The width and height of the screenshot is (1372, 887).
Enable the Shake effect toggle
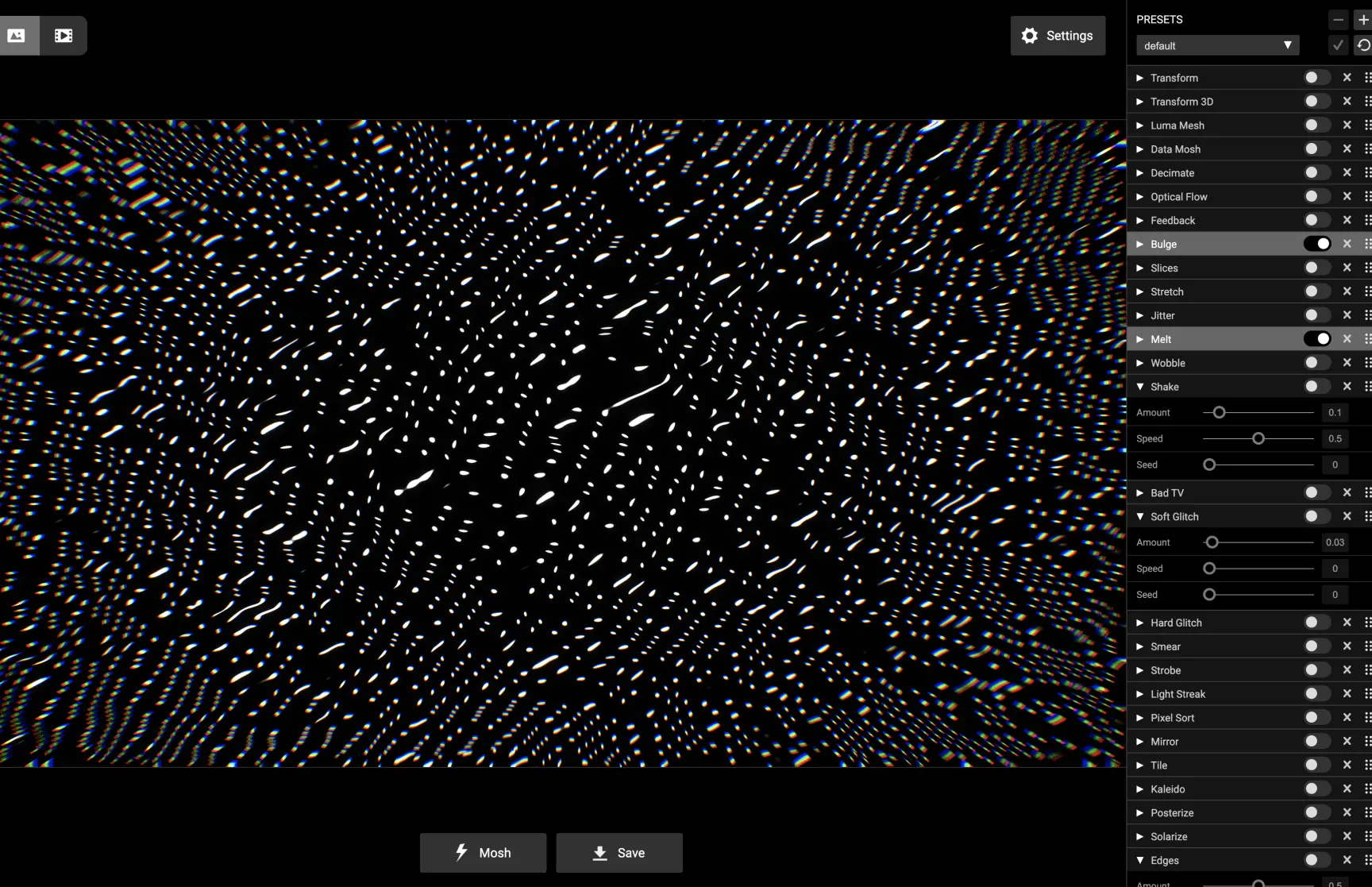point(1317,388)
